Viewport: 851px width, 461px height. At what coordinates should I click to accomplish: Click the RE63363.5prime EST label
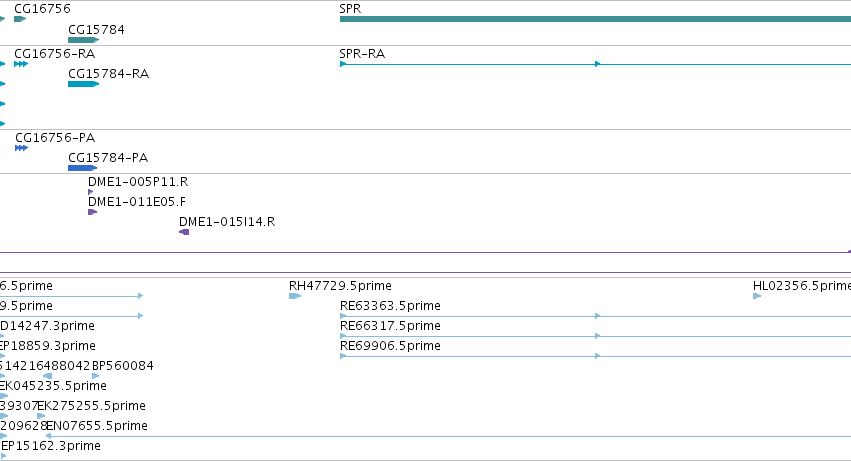tap(390, 306)
